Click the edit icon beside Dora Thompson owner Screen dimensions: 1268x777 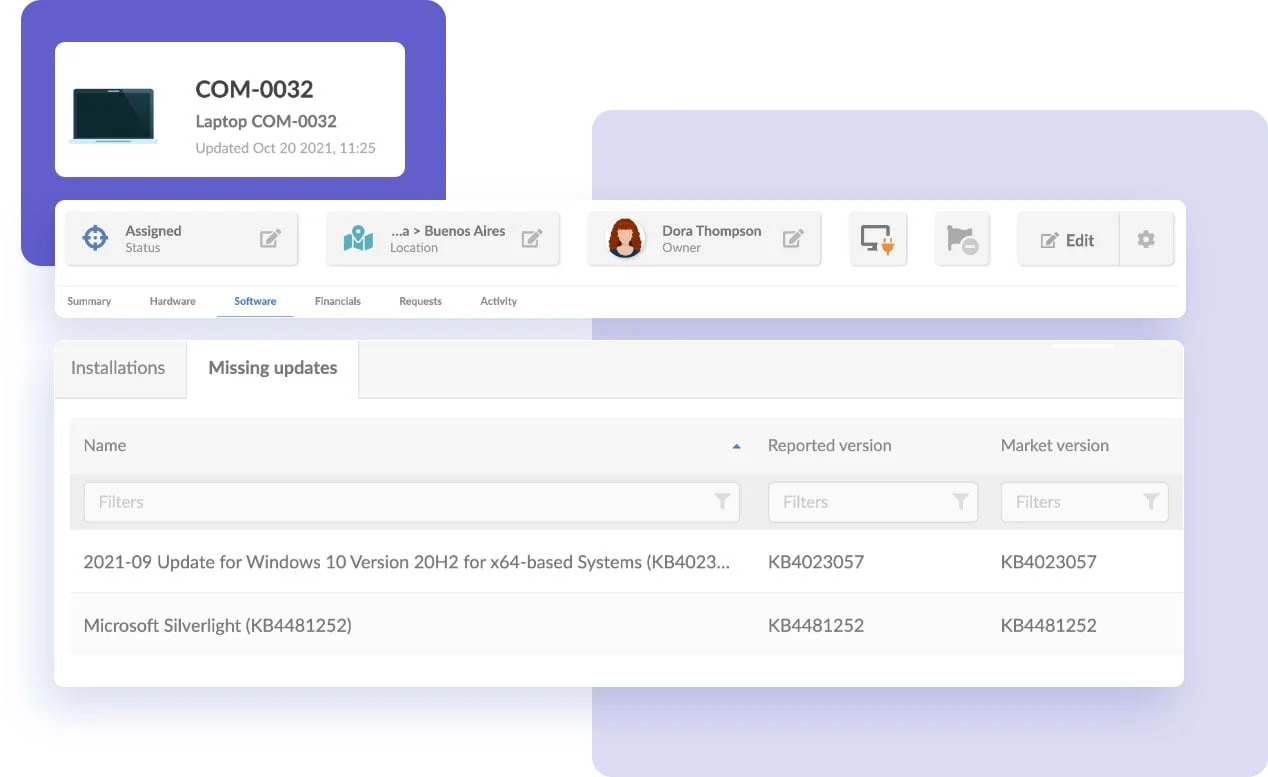[x=793, y=239]
